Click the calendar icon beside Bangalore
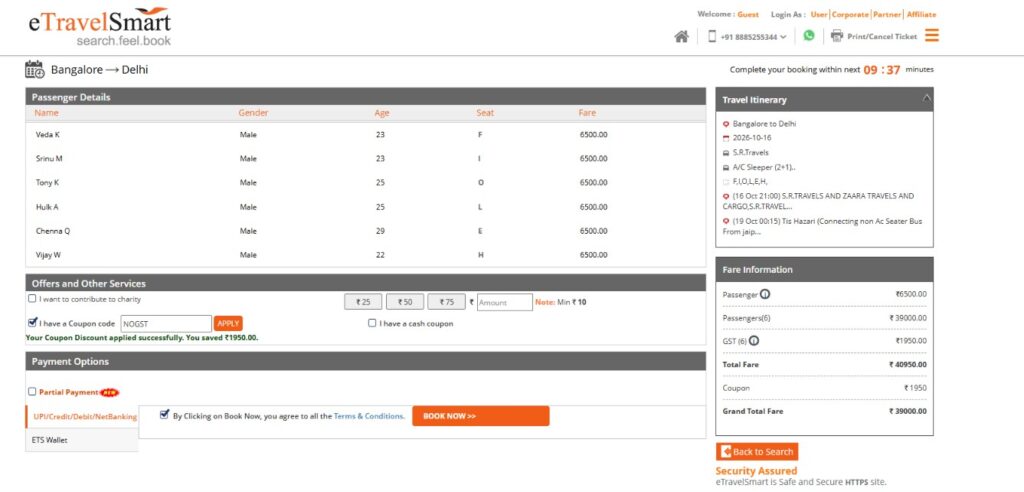Viewport: 1024px width, 492px height. point(34,69)
